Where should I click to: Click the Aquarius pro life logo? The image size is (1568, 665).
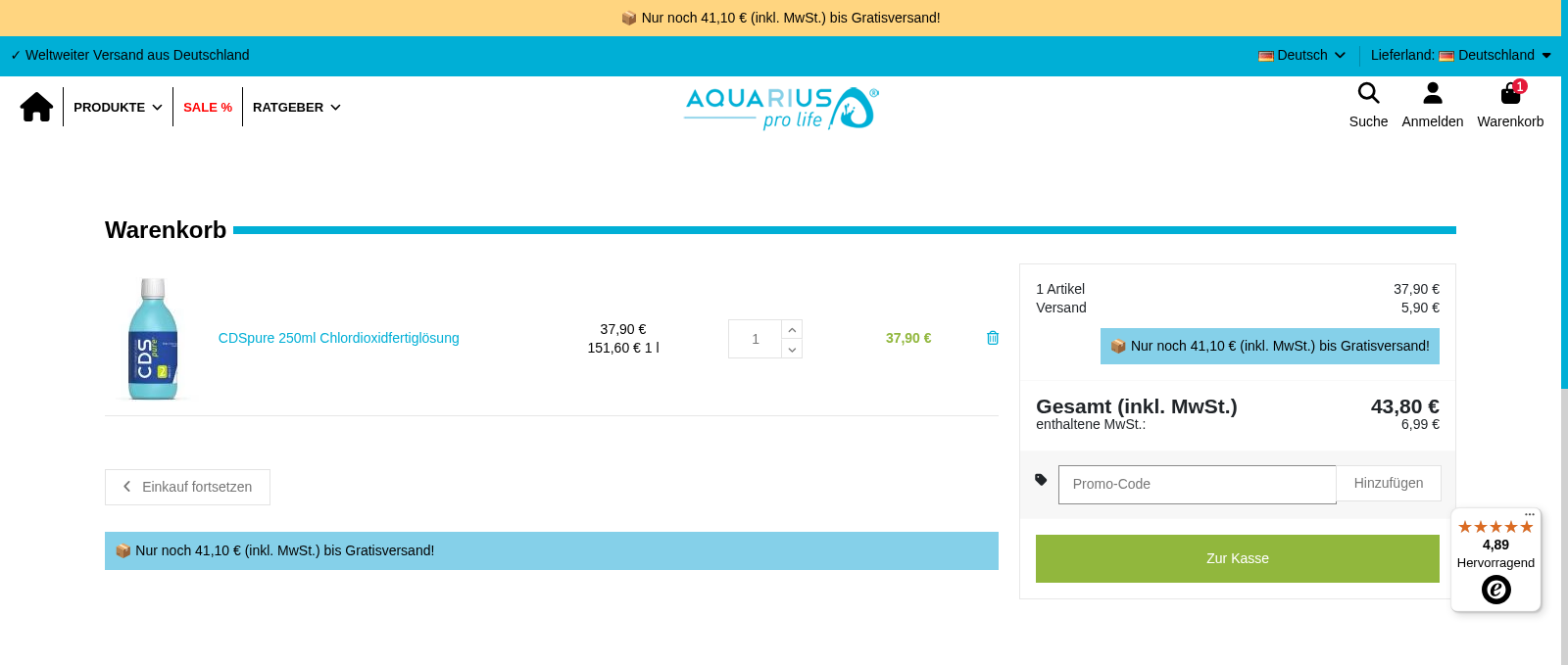coord(781,108)
